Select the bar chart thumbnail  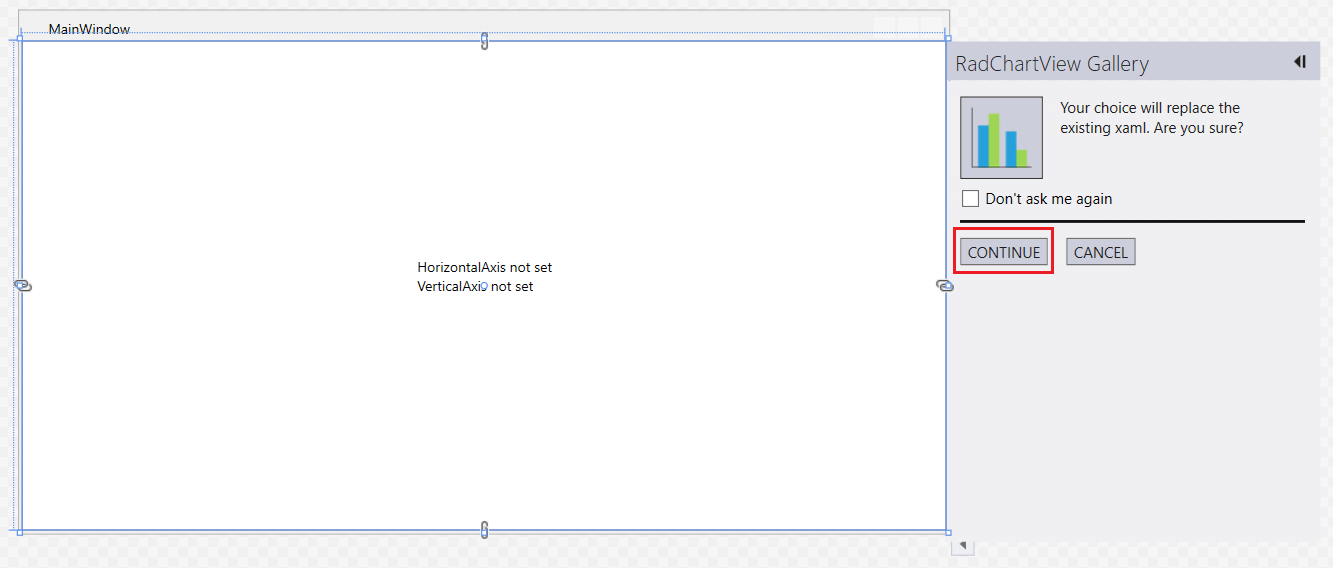(1001, 138)
